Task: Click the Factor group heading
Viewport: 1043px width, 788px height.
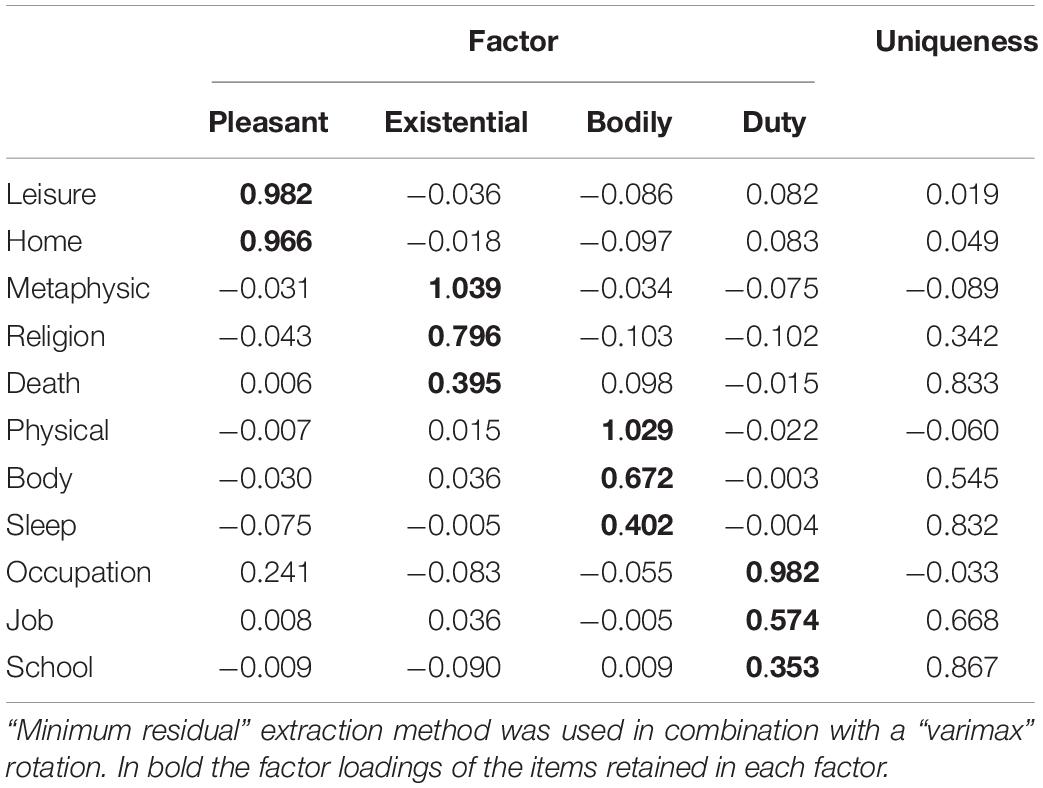Action: tap(513, 41)
